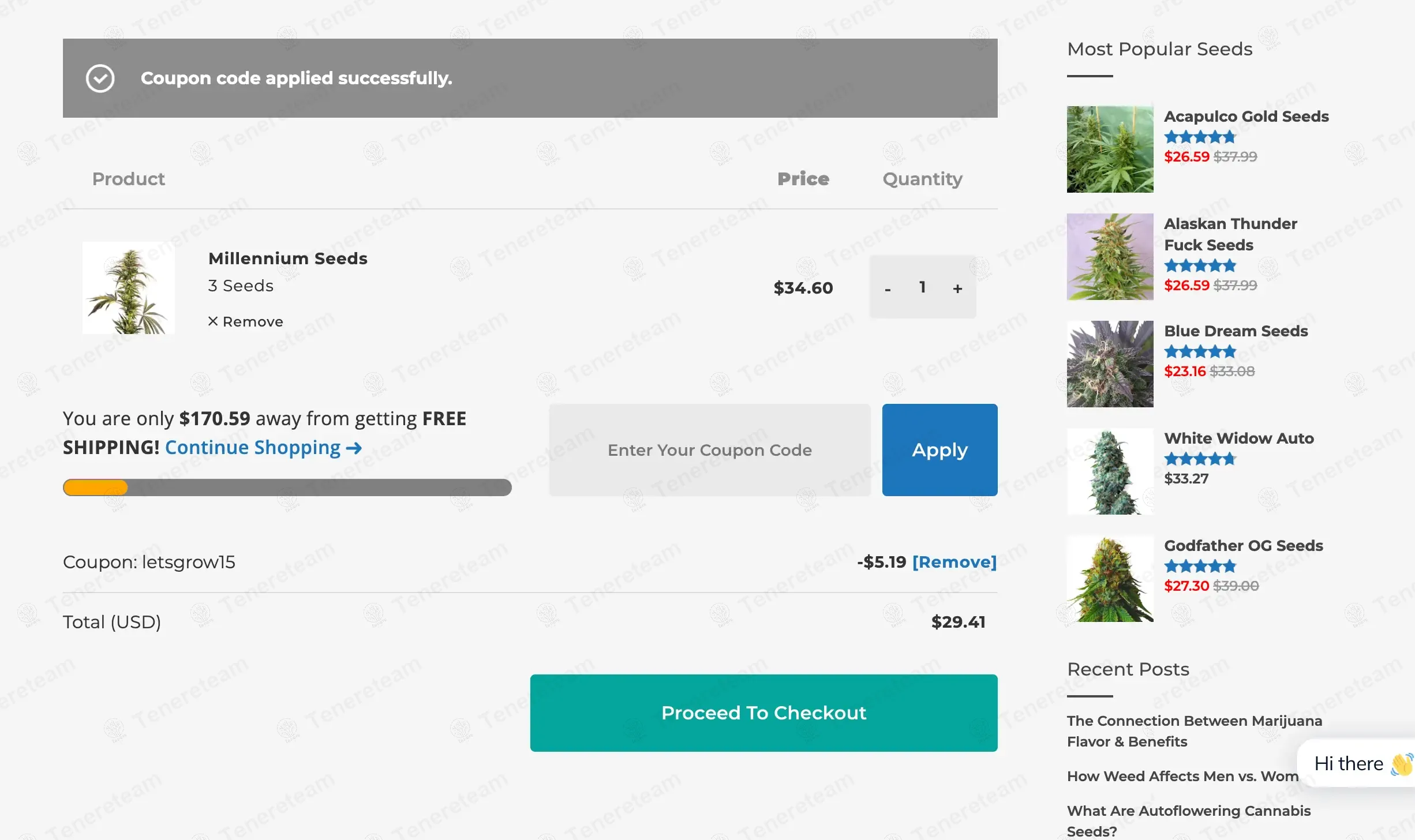
Task: Proceed To Checkout
Action: (x=764, y=713)
